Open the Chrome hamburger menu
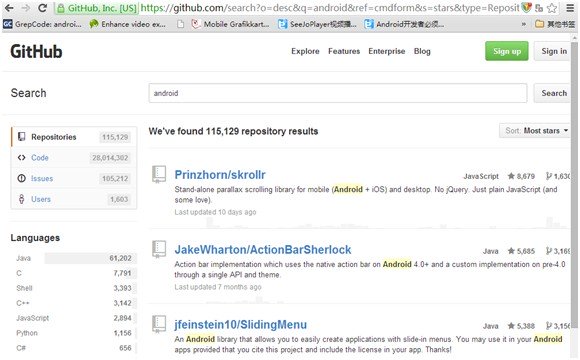580x360 pixels. [x=570, y=8]
